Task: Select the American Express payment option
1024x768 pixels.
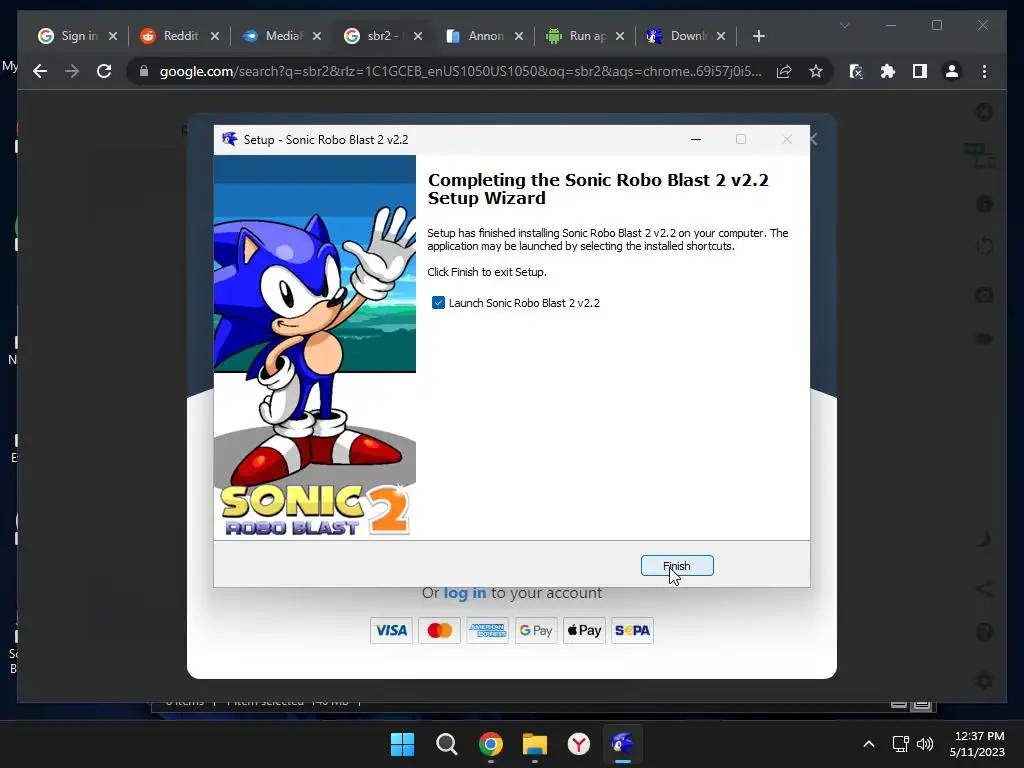Action: pos(488,630)
